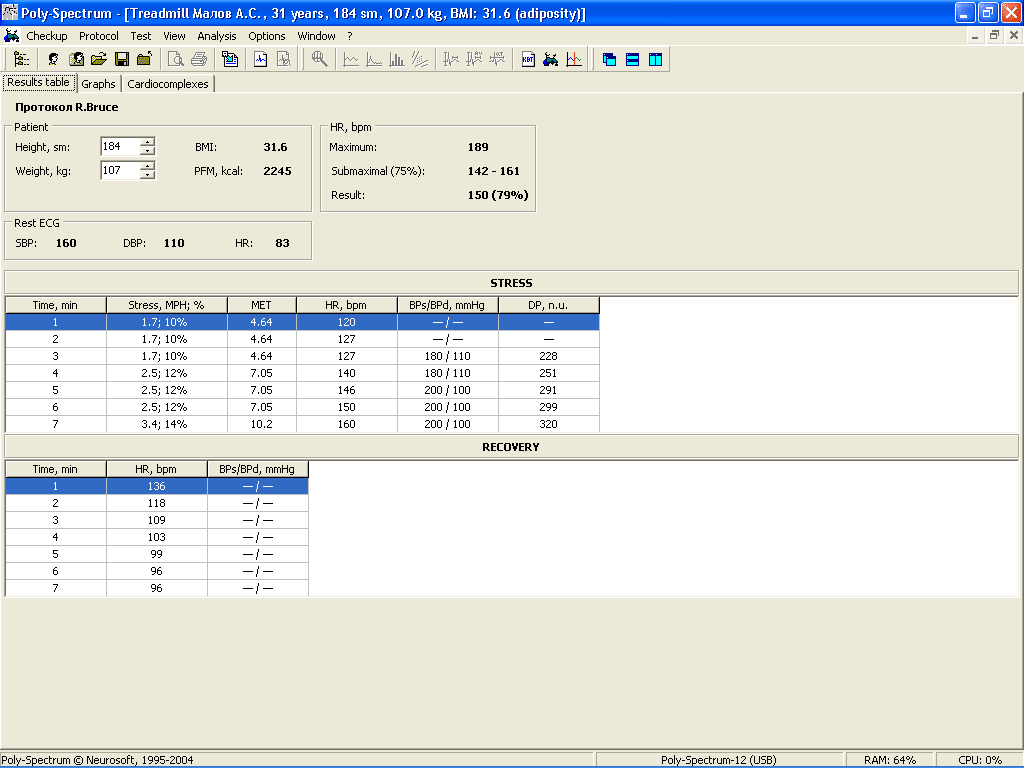Decrease Height with the down spinner arrow
This screenshot has height=768, width=1024.
coord(148,151)
